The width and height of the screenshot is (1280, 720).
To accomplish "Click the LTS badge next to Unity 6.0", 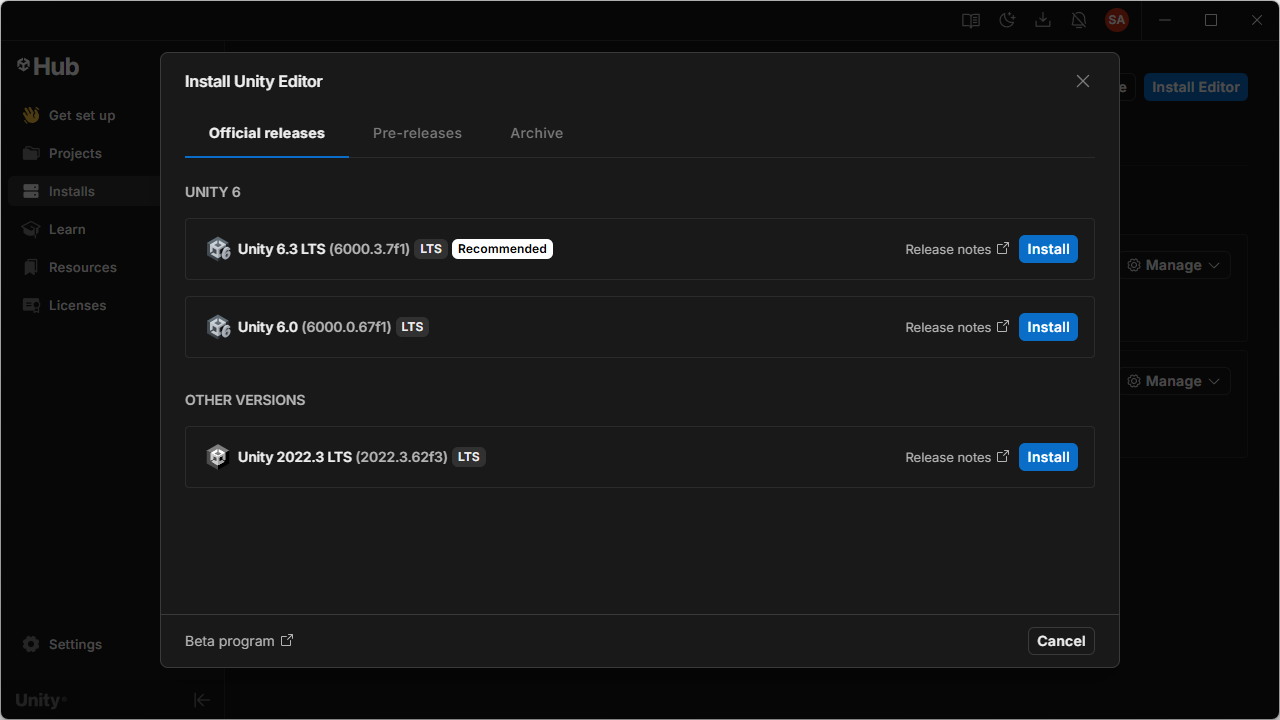I will (412, 327).
